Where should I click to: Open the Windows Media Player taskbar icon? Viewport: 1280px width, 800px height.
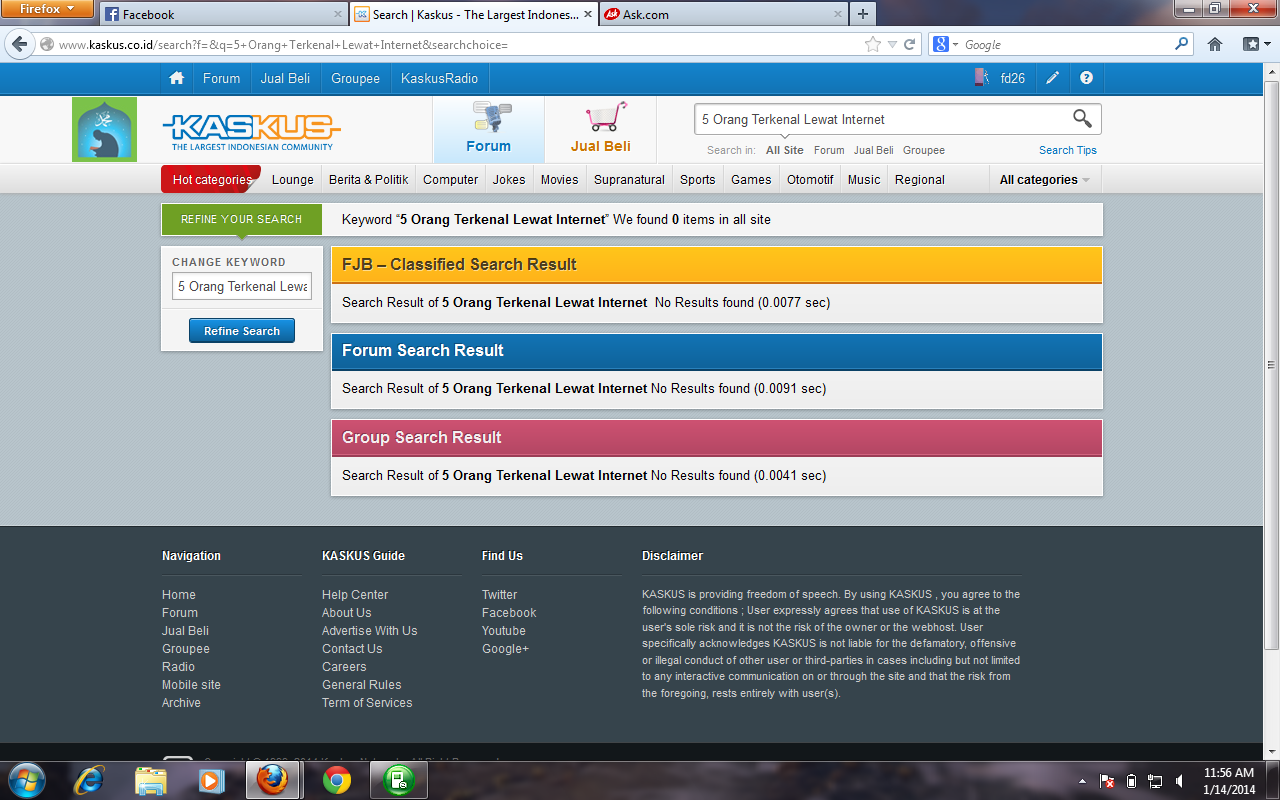point(211,780)
